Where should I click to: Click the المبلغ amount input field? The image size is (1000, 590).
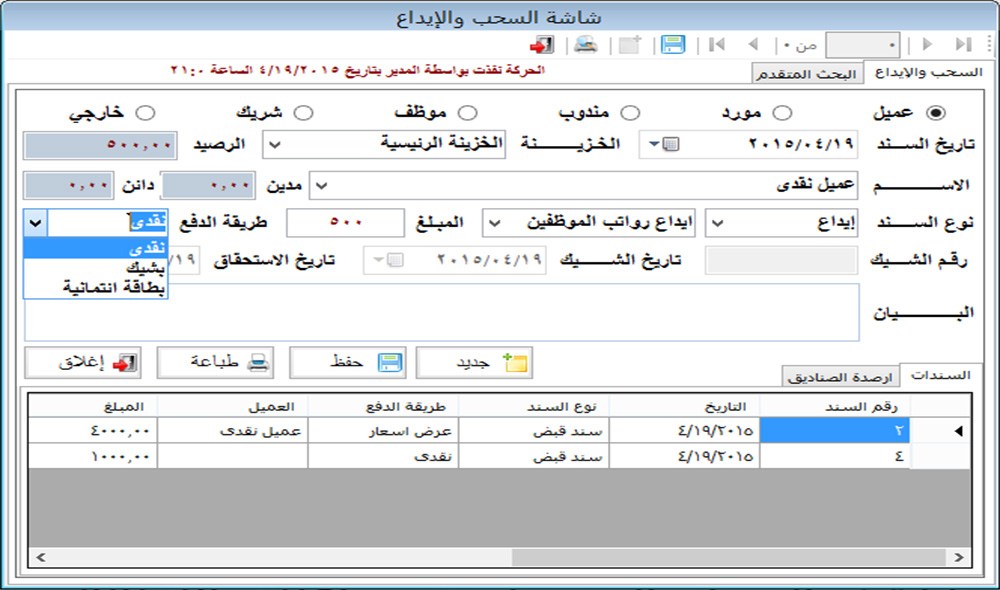click(x=345, y=223)
